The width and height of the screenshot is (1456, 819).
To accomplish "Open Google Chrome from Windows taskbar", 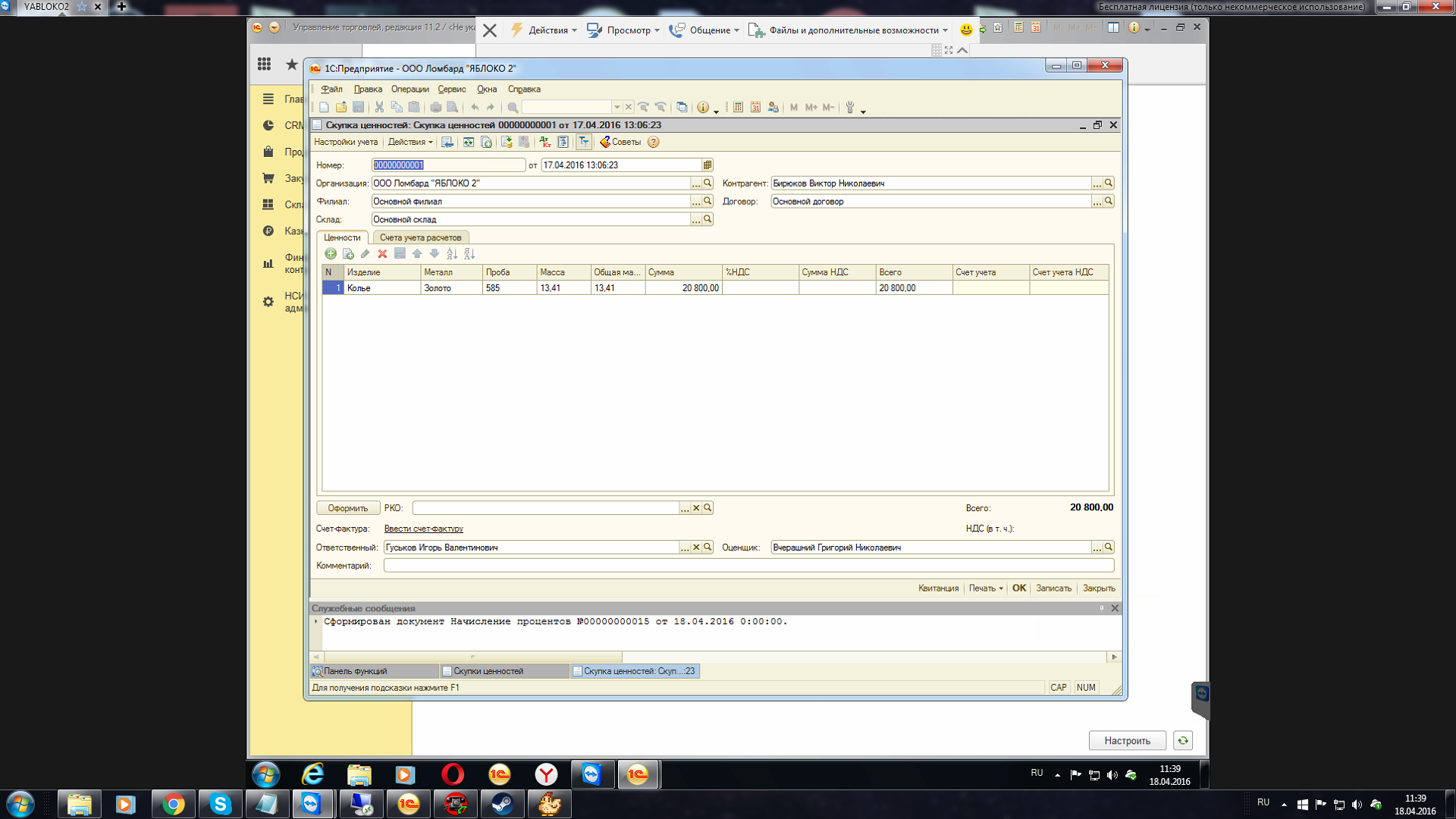I will click(x=173, y=804).
